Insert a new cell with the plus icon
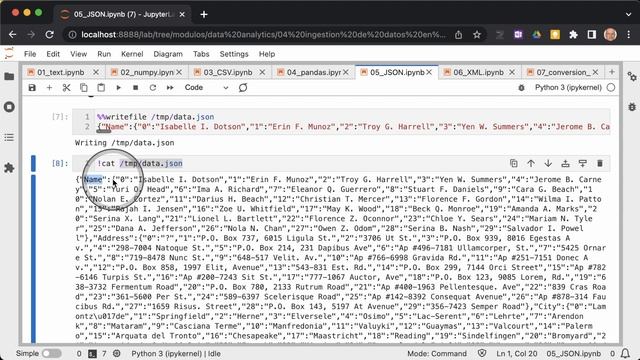This screenshot has width=640, height=360. 49,88
